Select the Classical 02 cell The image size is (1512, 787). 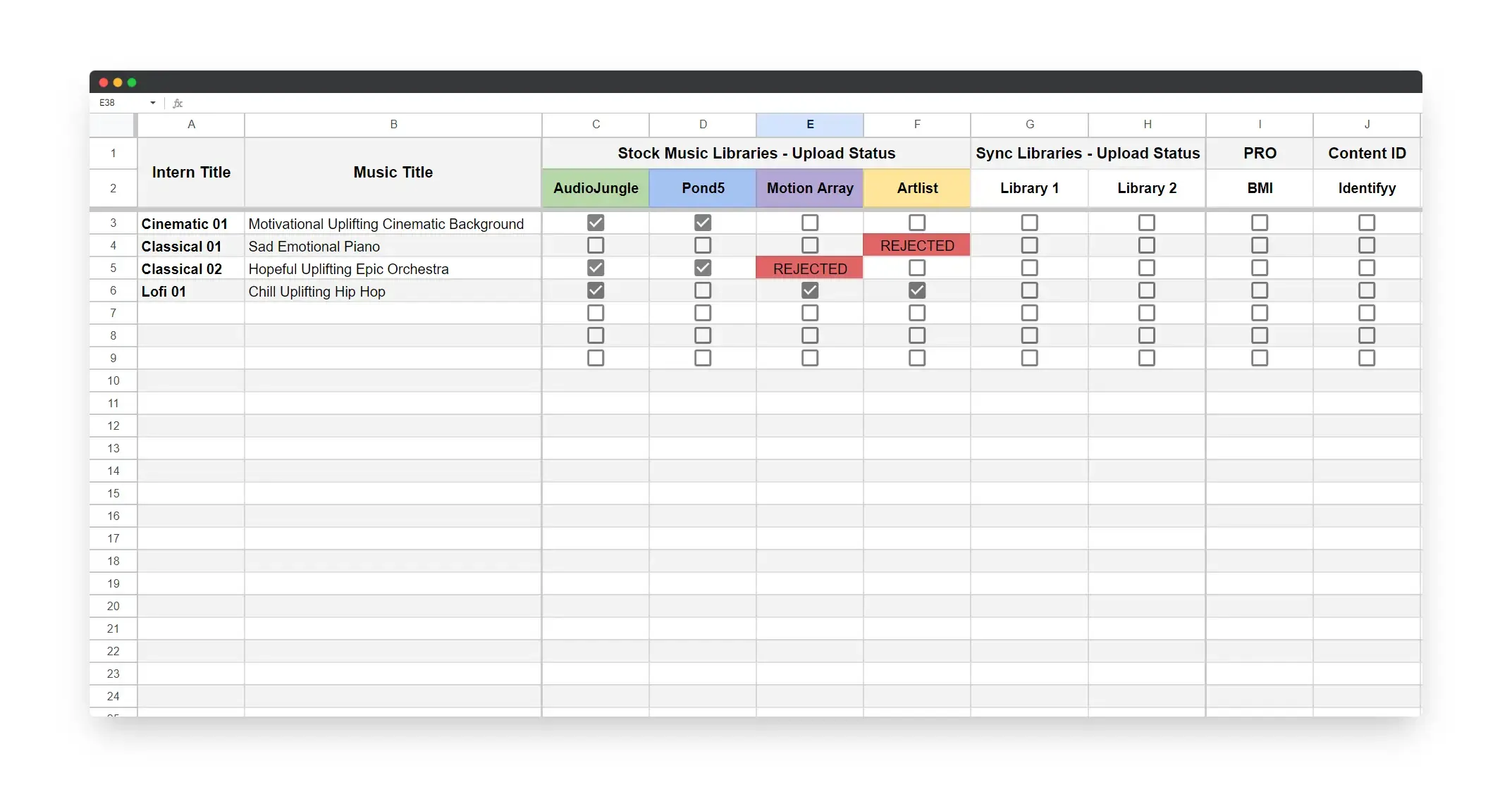point(191,268)
